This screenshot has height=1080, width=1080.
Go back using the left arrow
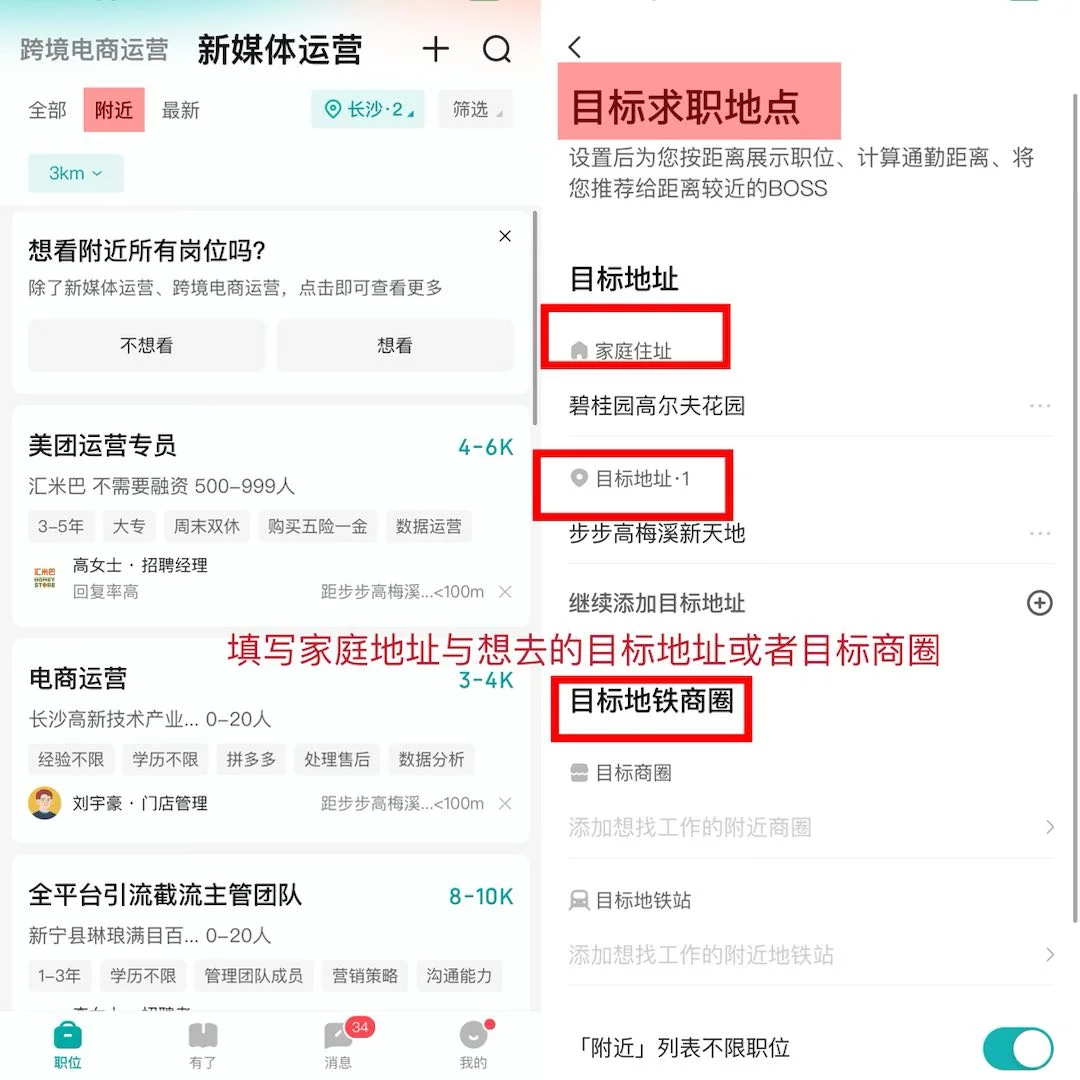point(575,47)
